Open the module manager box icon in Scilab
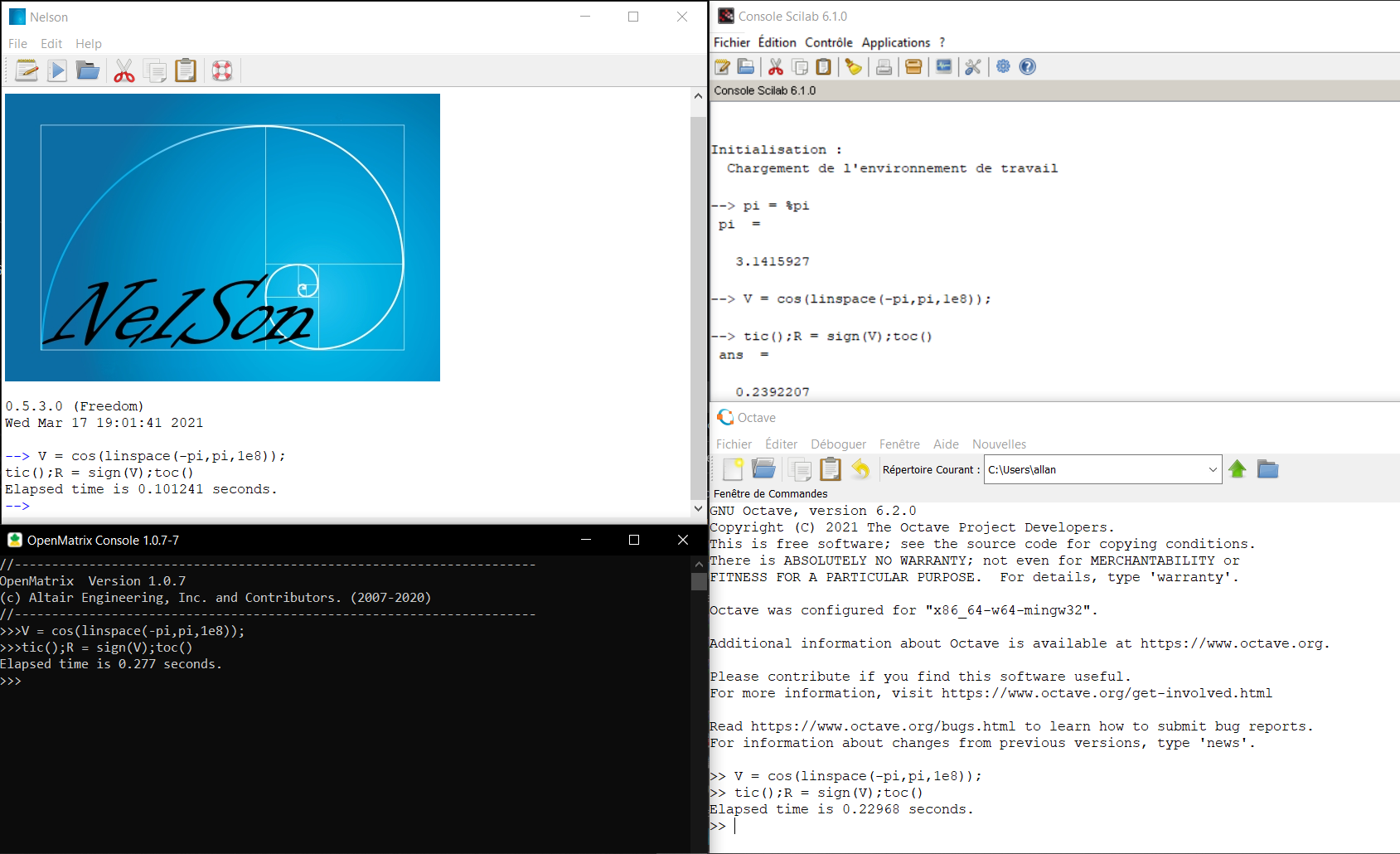 tap(913, 67)
